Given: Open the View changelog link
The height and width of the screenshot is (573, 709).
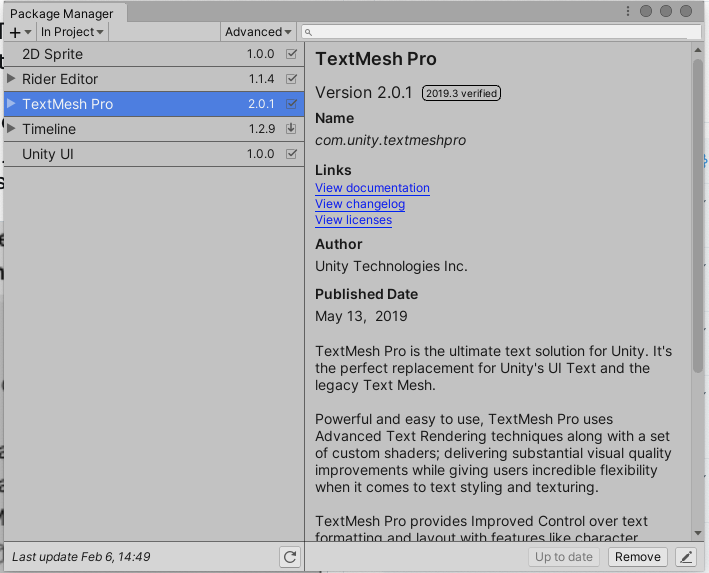Looking at the screenshot, I should [x=360, y=204].
